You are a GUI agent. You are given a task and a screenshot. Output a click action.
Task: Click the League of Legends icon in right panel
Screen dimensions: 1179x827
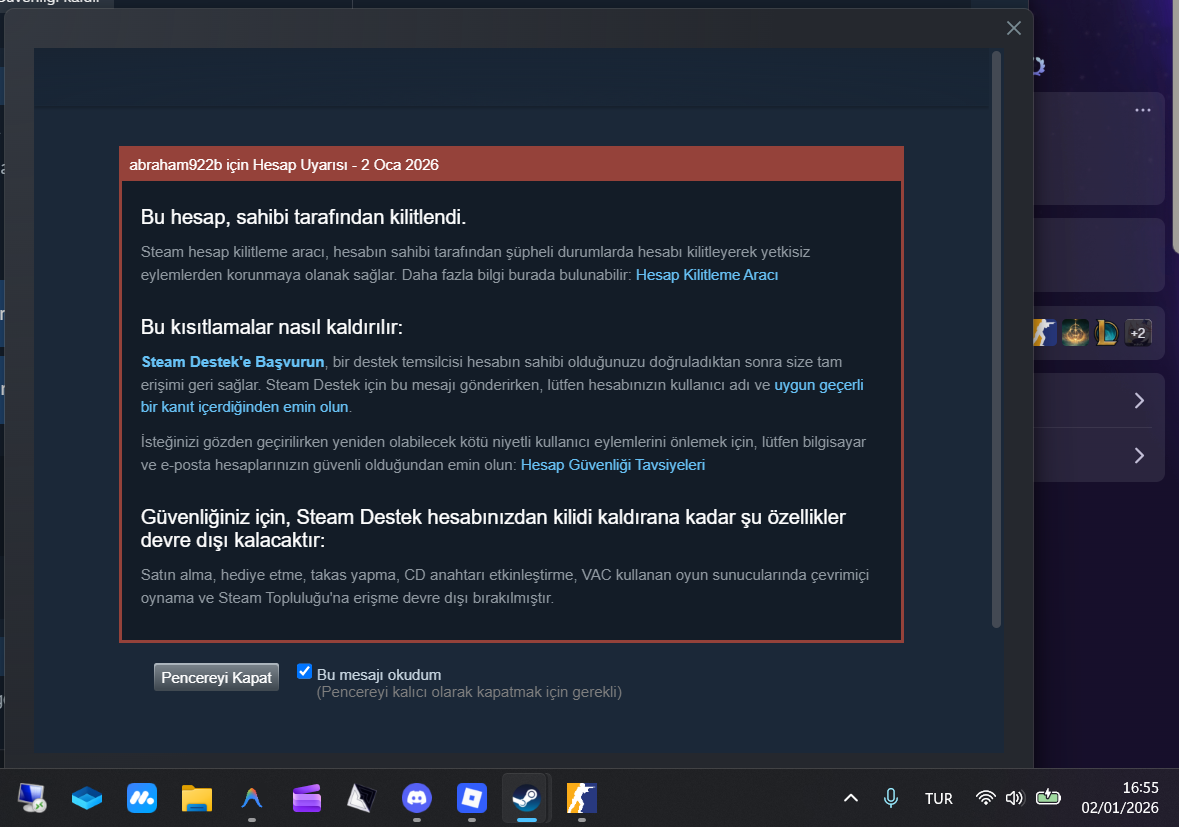(1106, 332)
